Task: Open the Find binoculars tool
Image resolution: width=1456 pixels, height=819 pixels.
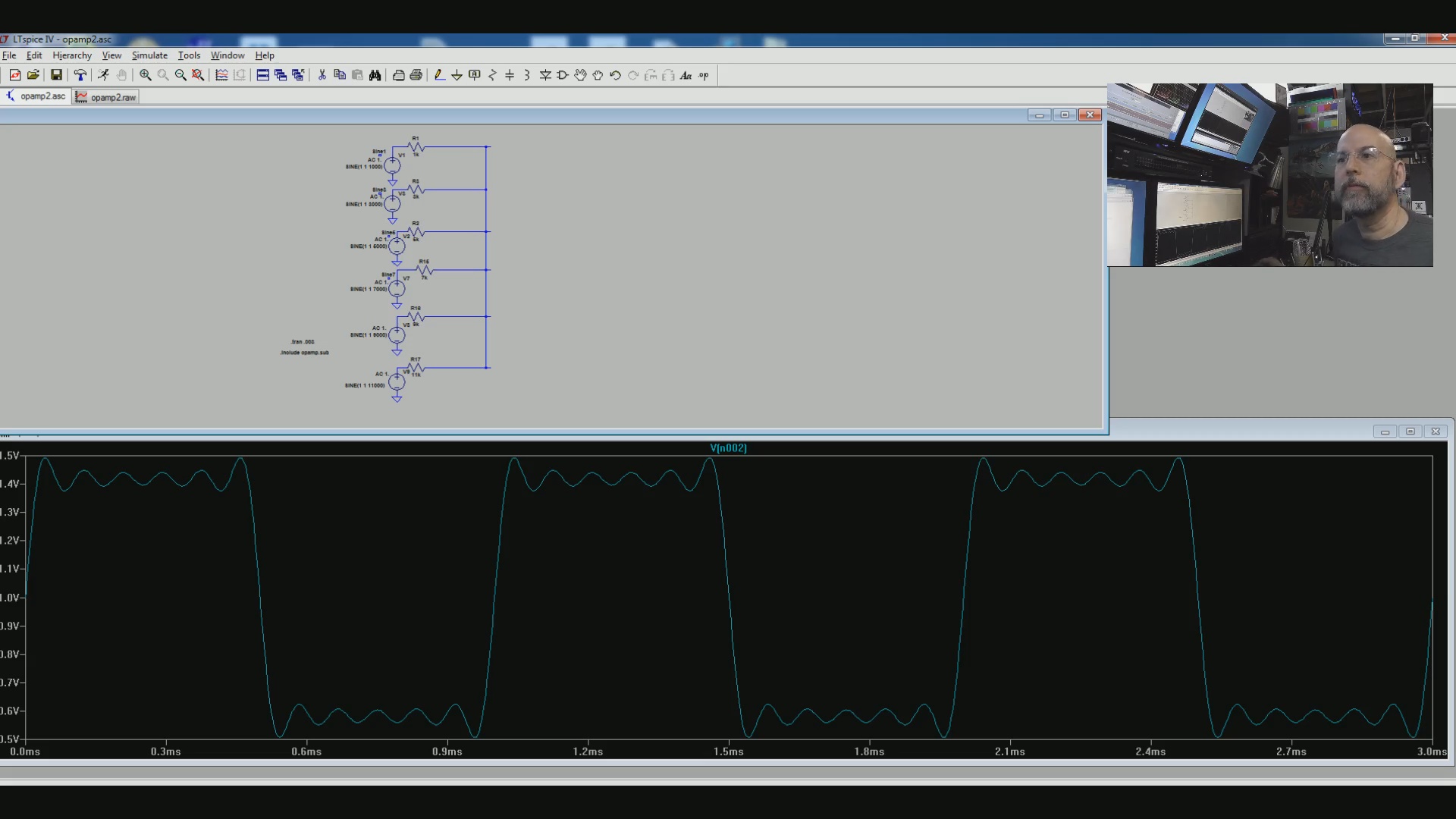Action: [x=375, y=75]
